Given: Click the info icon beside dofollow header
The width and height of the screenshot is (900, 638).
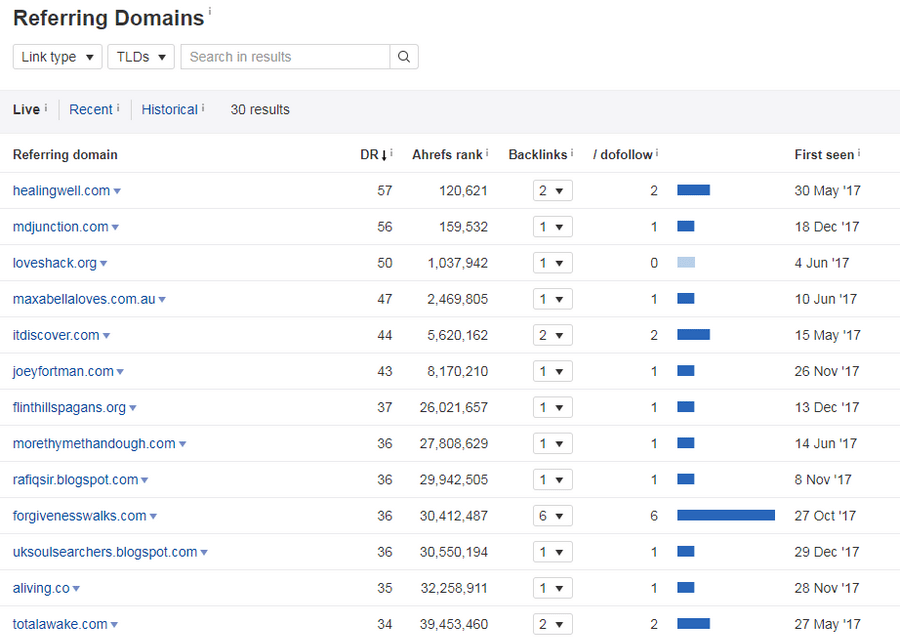Looking at the screenshot, I should [x=657, y=153].
